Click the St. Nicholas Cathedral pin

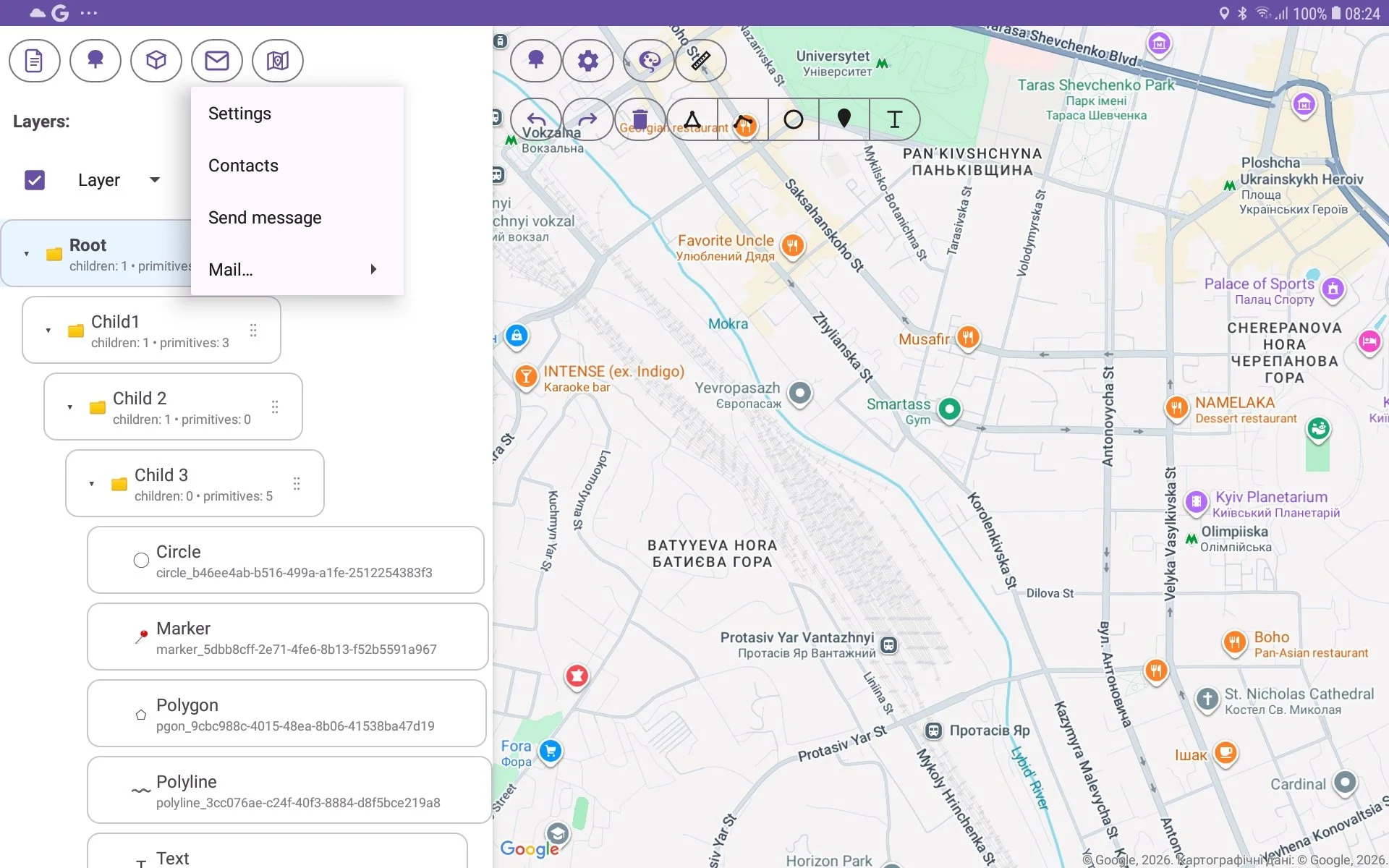[x=1207, y=699]
